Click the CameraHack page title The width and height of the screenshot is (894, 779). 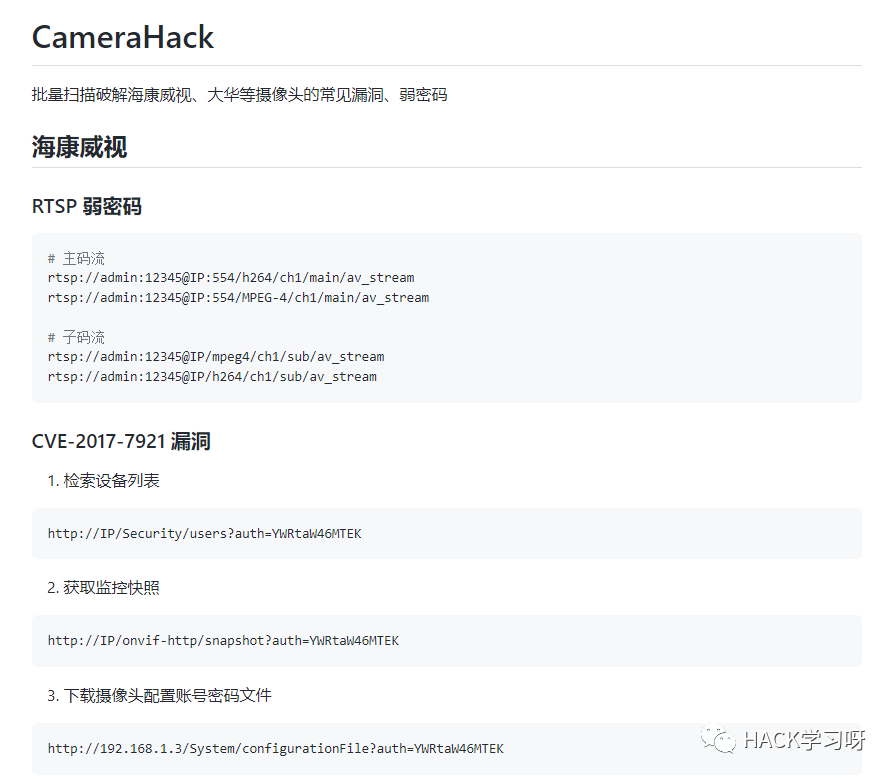click(x=123, y=38)
